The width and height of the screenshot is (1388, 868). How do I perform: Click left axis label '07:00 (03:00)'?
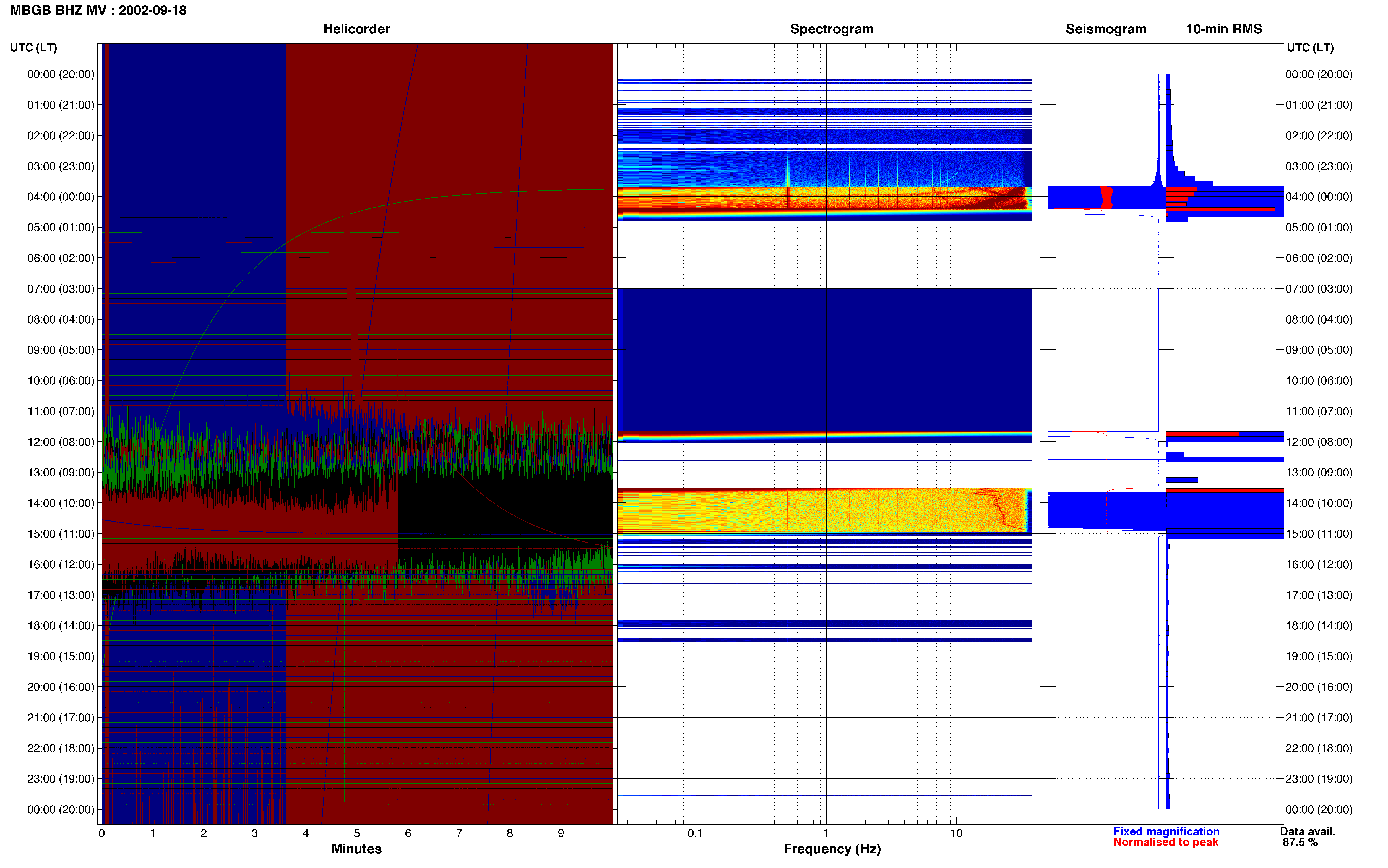(61, 289)
